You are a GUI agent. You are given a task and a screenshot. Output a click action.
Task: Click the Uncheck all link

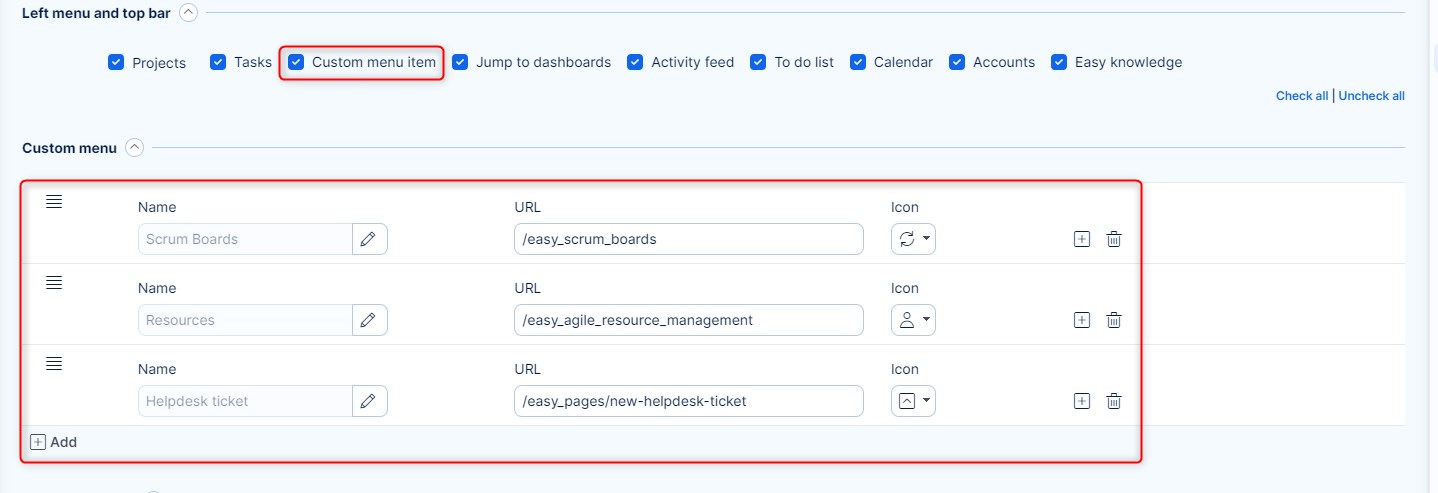[x=1371, y=96]
